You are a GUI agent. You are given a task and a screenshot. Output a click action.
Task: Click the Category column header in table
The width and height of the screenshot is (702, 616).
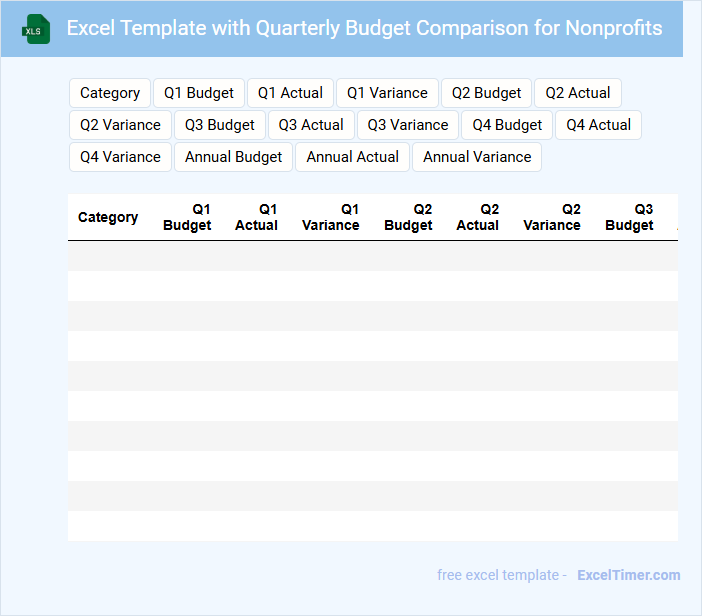108,217
